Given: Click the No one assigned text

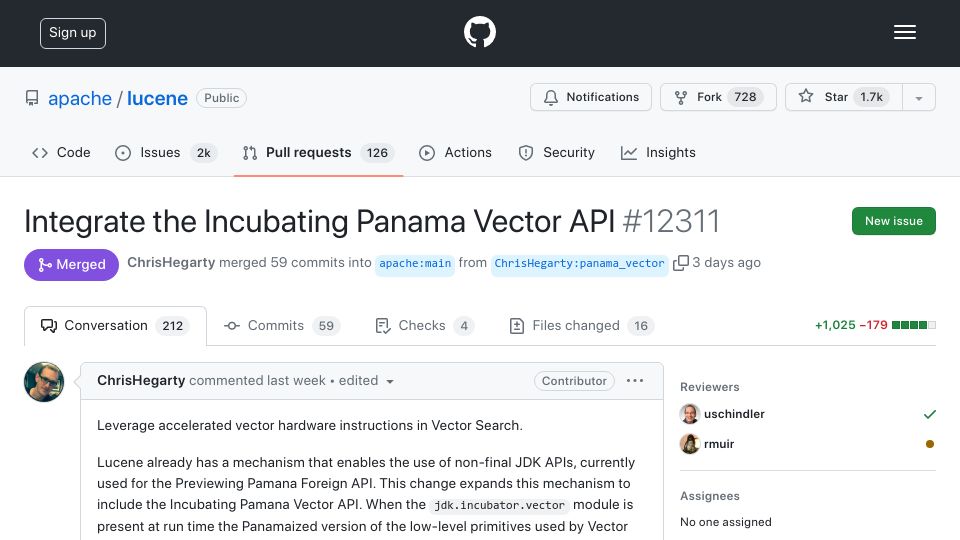Looking at the screenshot, I should (726, 522).
